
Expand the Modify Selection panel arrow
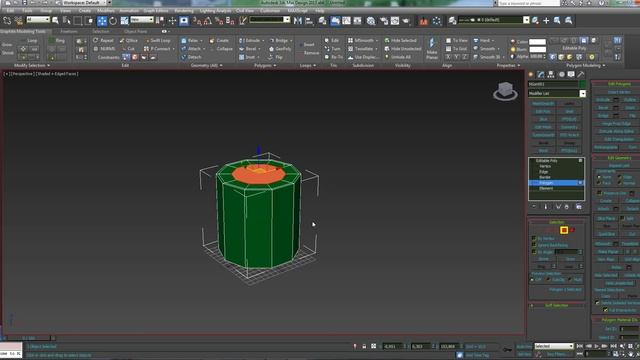point(49,65)
